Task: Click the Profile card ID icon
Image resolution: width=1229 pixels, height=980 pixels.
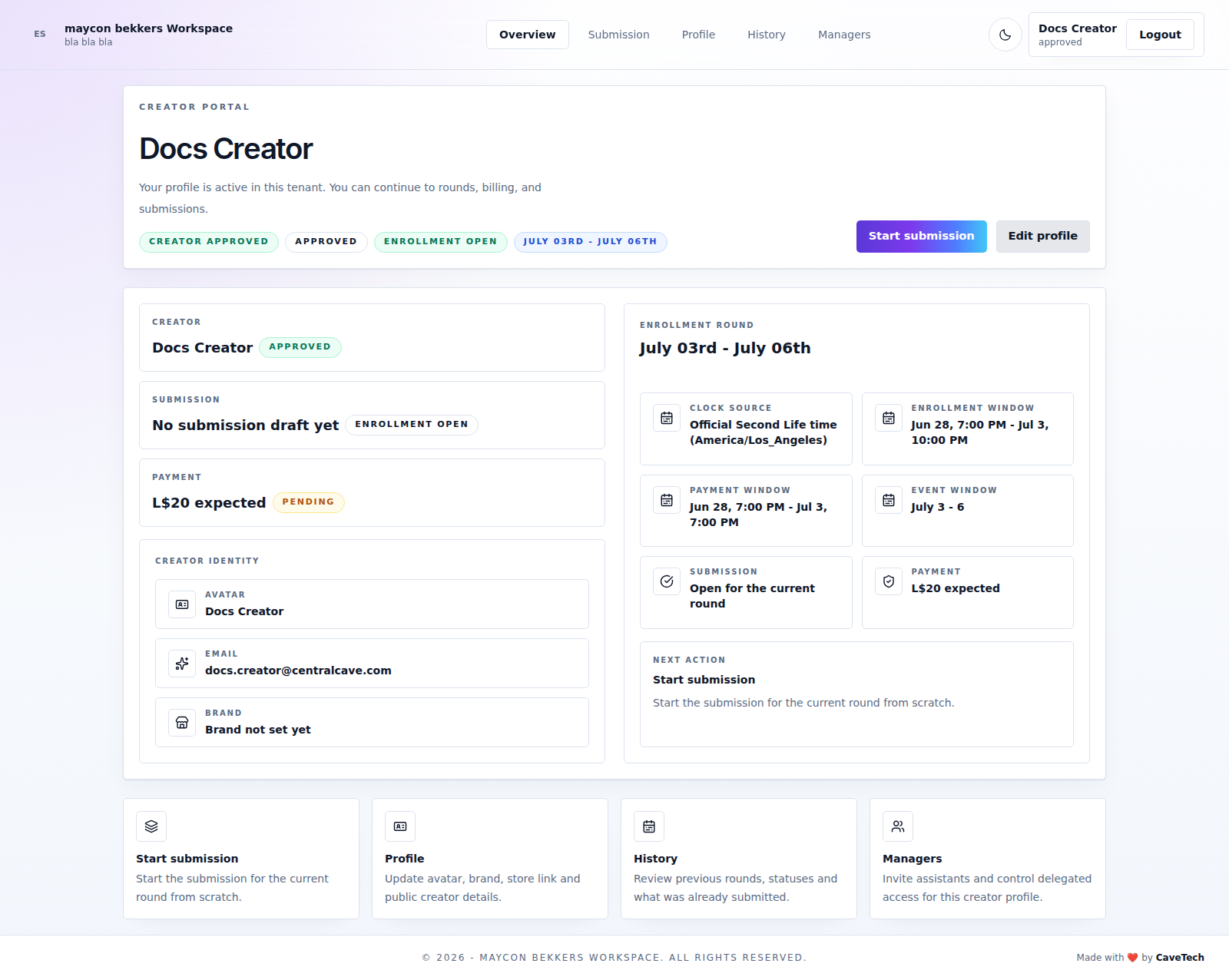Action: (x=400, y=826)
